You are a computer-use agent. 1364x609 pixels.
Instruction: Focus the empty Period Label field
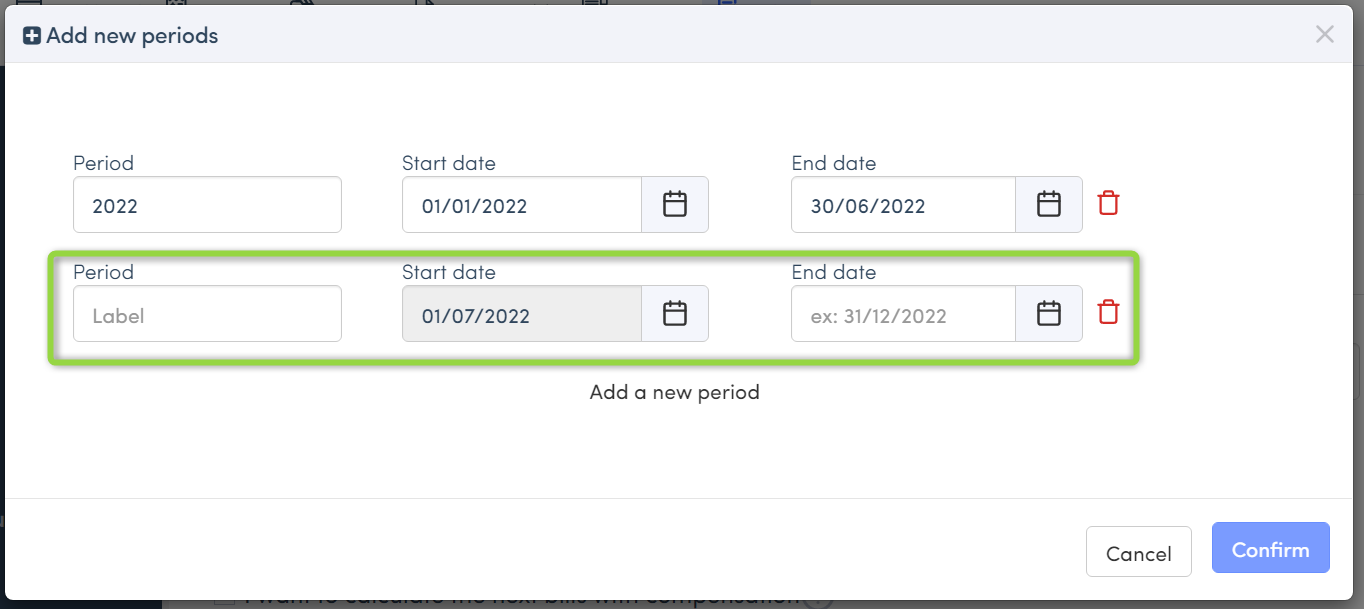(x=207, y=314)
